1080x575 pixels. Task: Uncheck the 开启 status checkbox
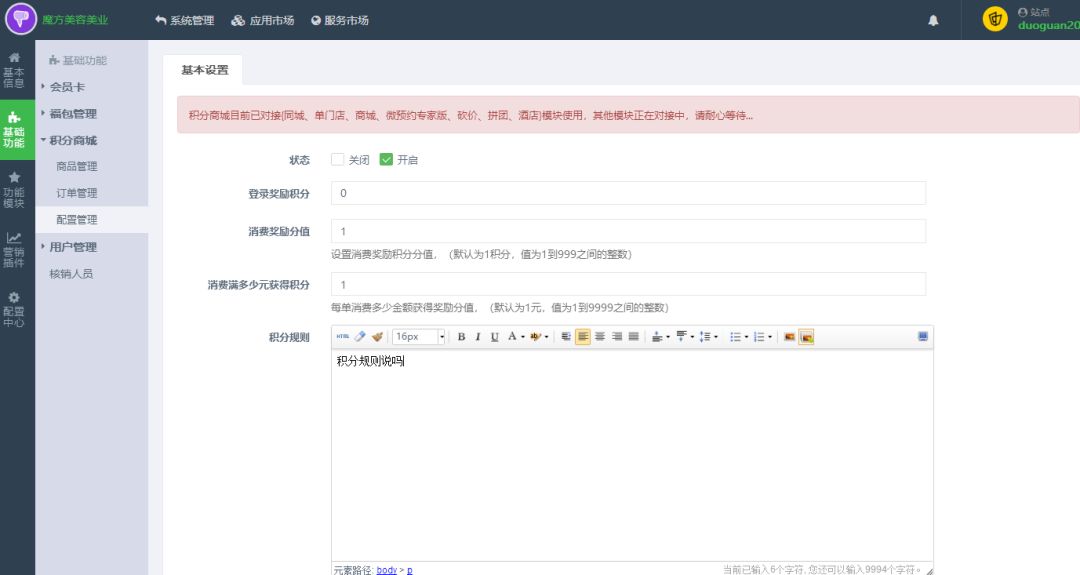[386, 160]
